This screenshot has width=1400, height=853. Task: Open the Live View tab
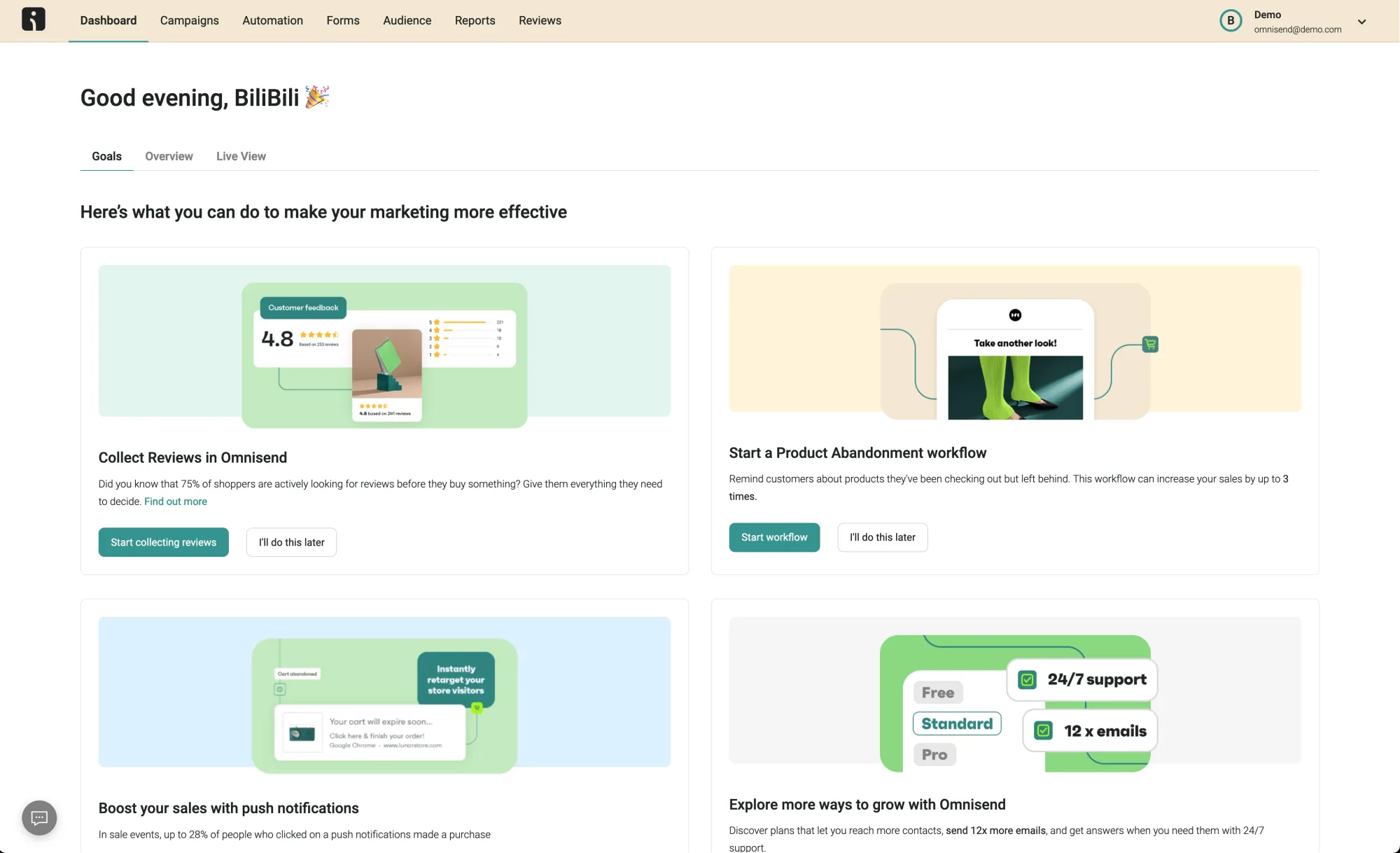coord(241,156)
